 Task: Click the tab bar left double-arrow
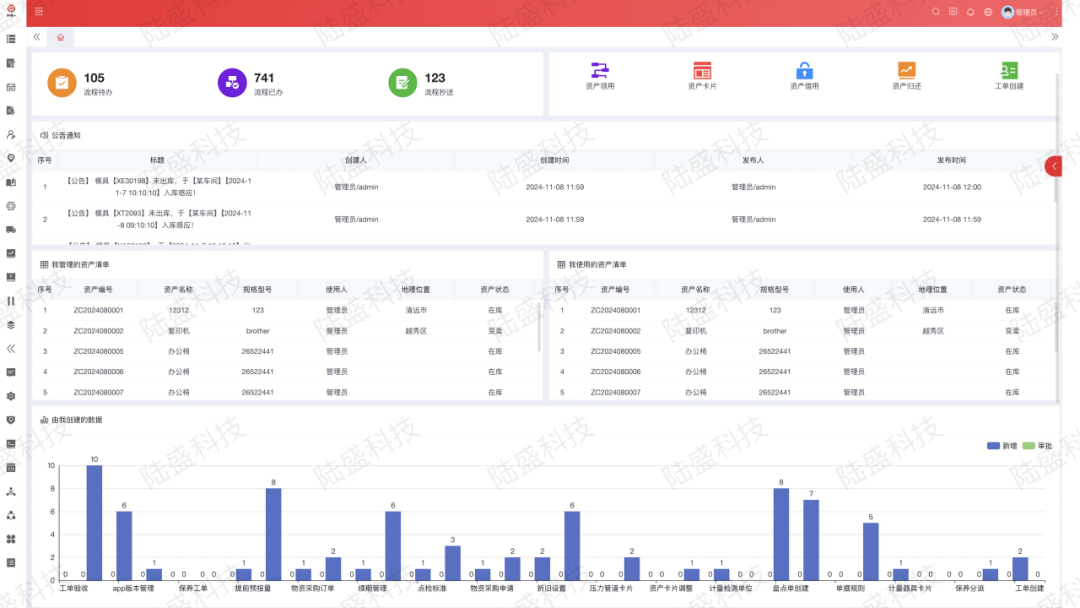pos(37,37)
